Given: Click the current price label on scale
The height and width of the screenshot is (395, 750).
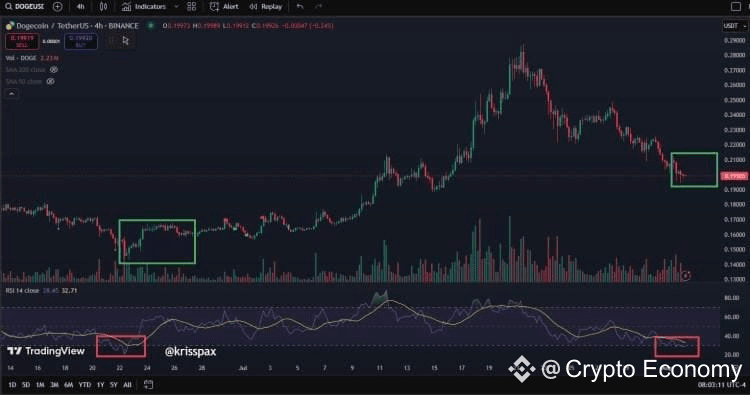Looking at the screenshot, I should pos(734,176).
